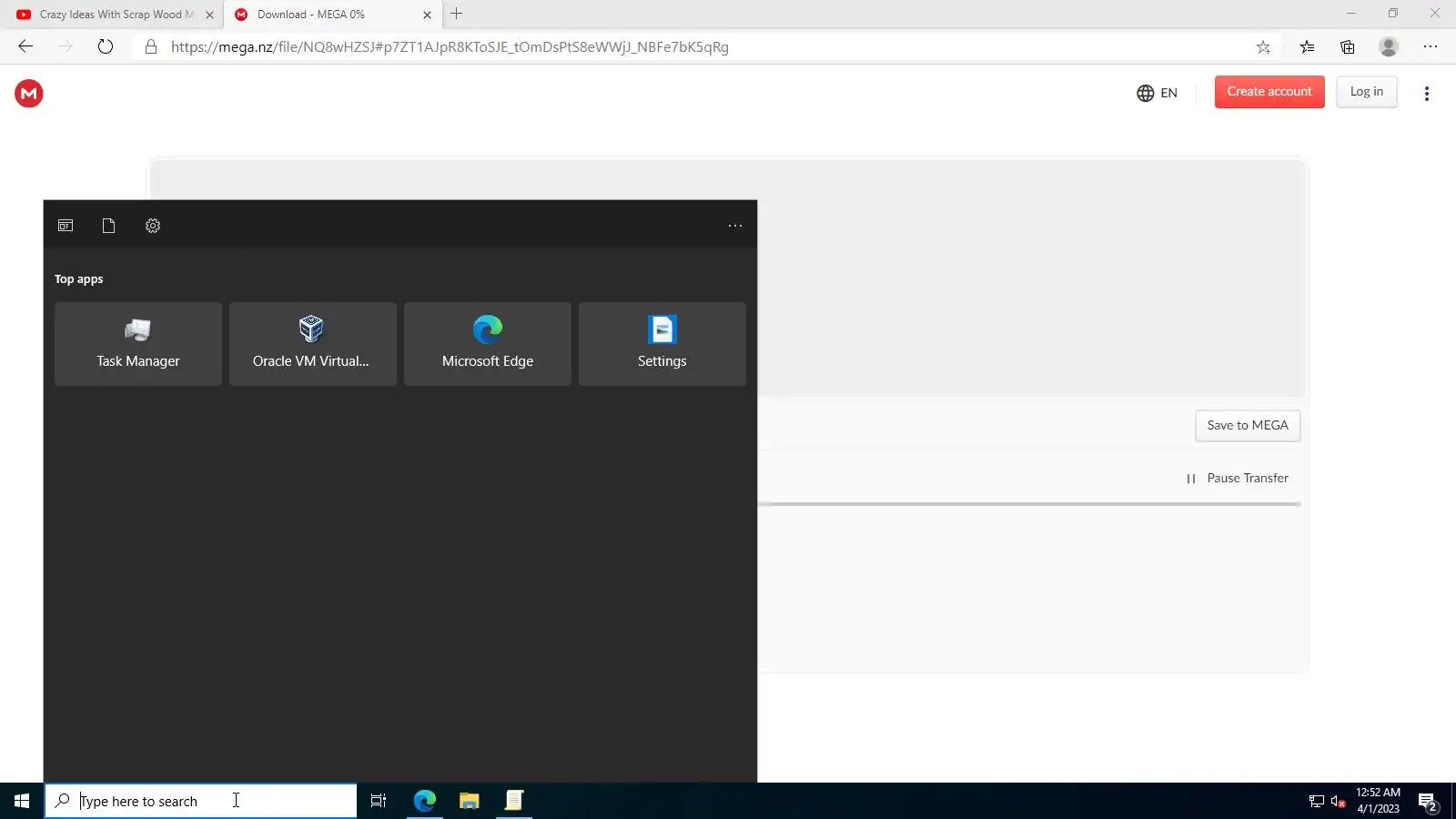
Task: Open the Collections panel
Action: coord(1348,47)
